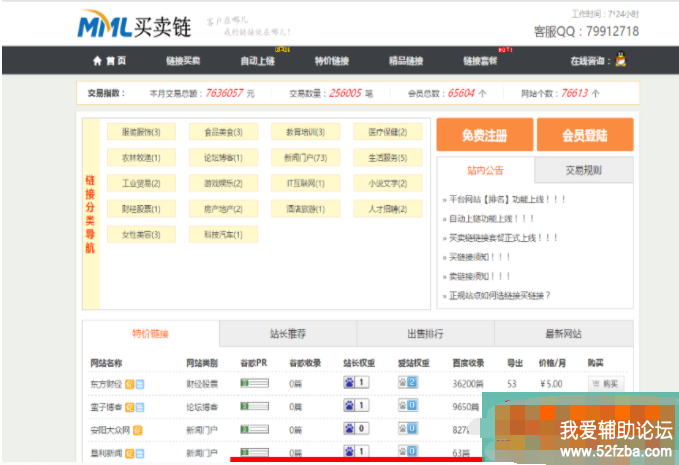679x465 pixels.
Task: Select the 出售排行 tab
Action: click(425, 334)
